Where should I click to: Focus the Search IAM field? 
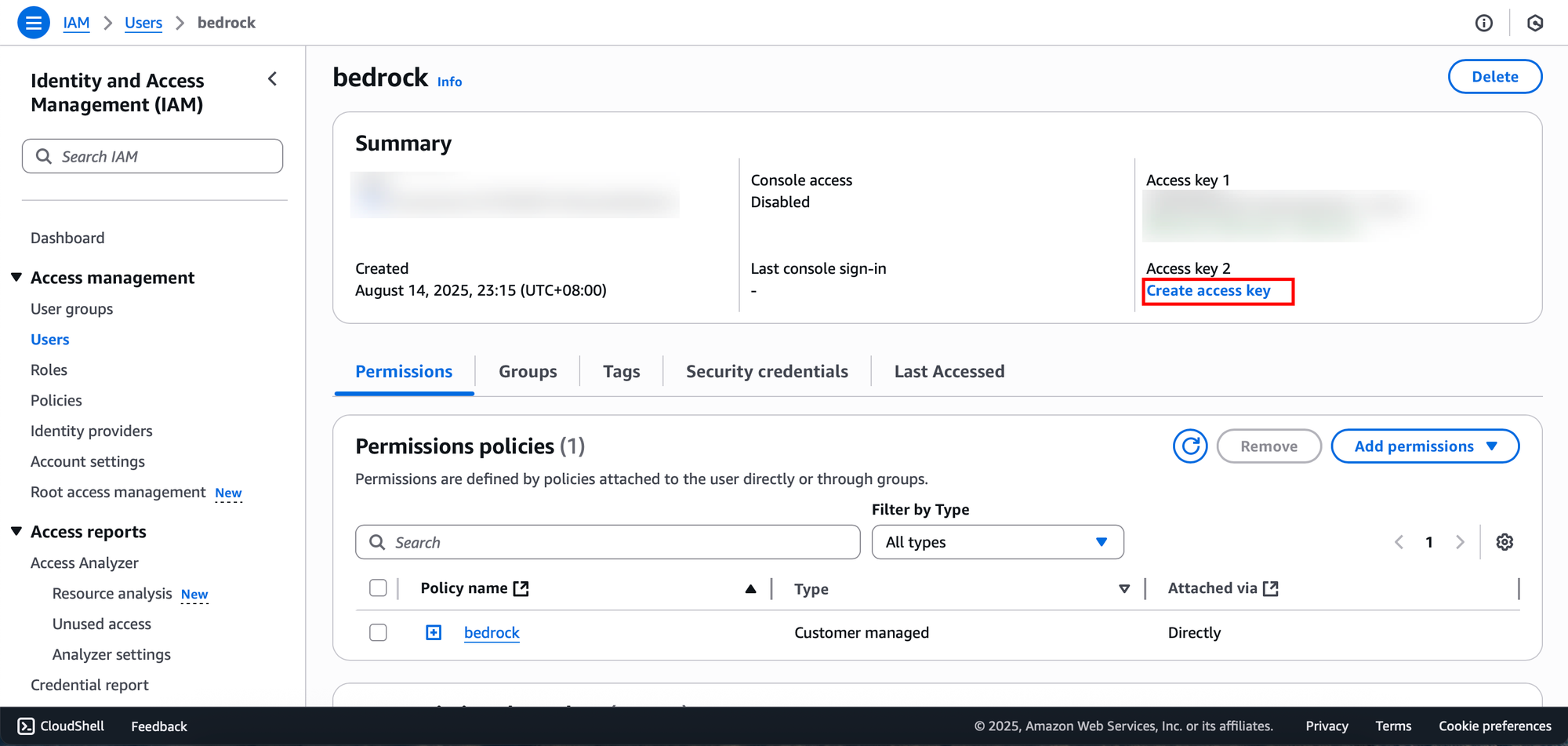tap(152, 156)
